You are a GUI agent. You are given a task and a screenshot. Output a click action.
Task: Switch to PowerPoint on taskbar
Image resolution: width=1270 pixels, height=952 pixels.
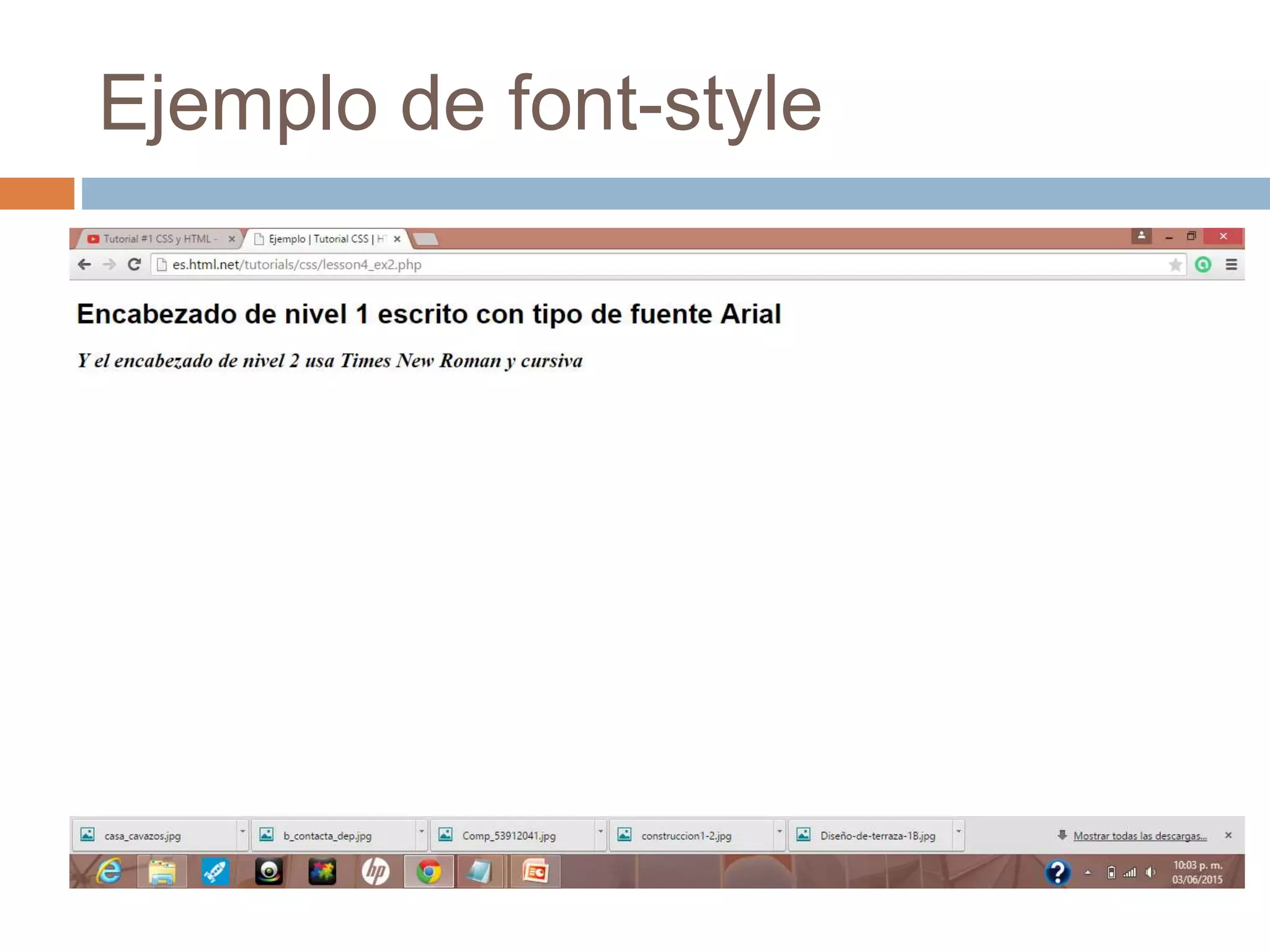535,871
